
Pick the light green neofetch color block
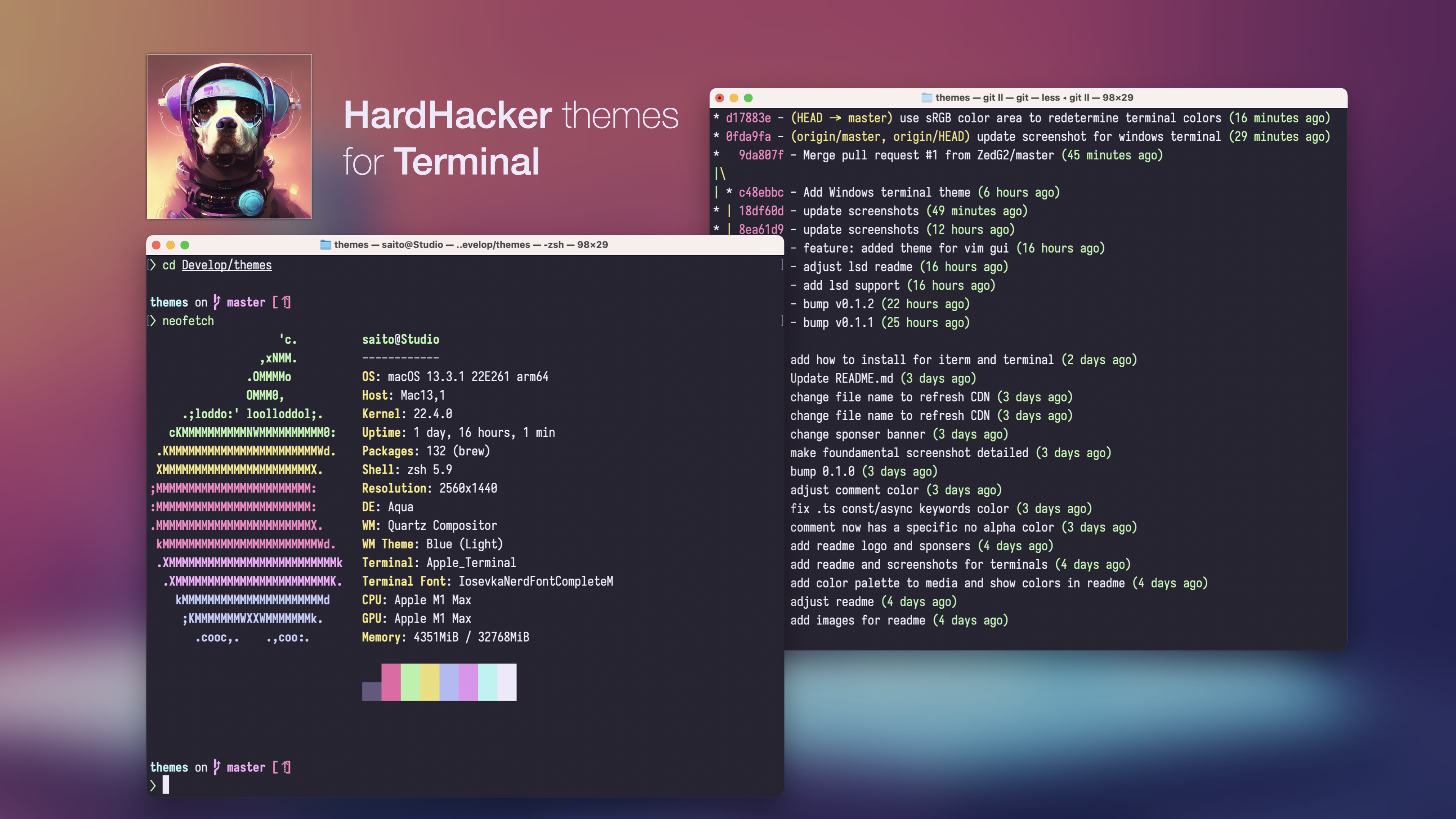[410, 682]
